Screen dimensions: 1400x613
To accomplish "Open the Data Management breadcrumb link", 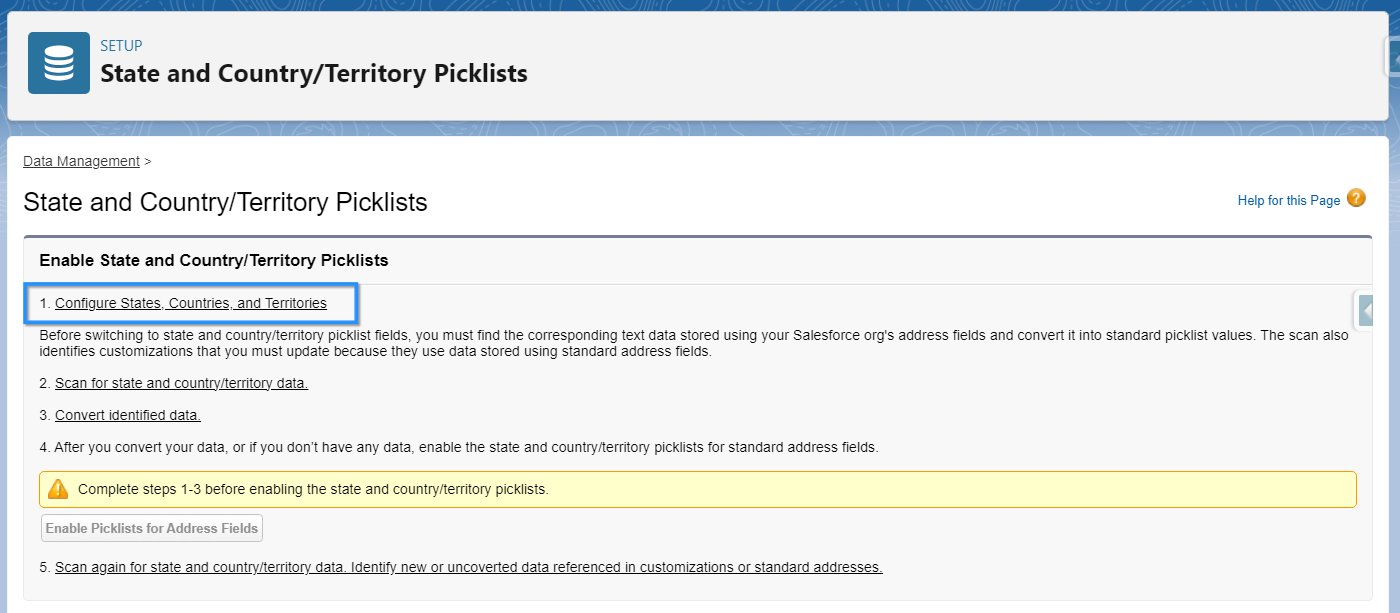I will point(81,161).
